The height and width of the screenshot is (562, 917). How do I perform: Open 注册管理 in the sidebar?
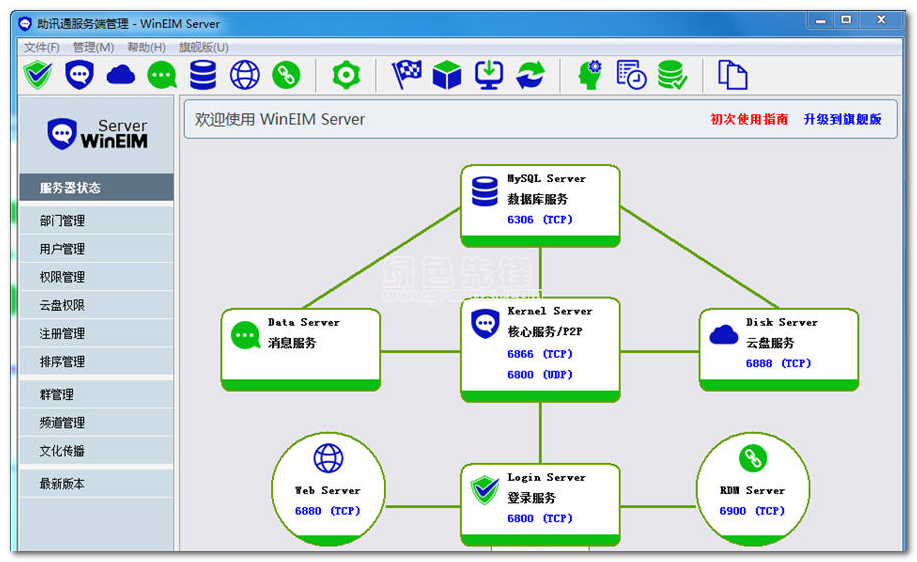pos(96,333)
